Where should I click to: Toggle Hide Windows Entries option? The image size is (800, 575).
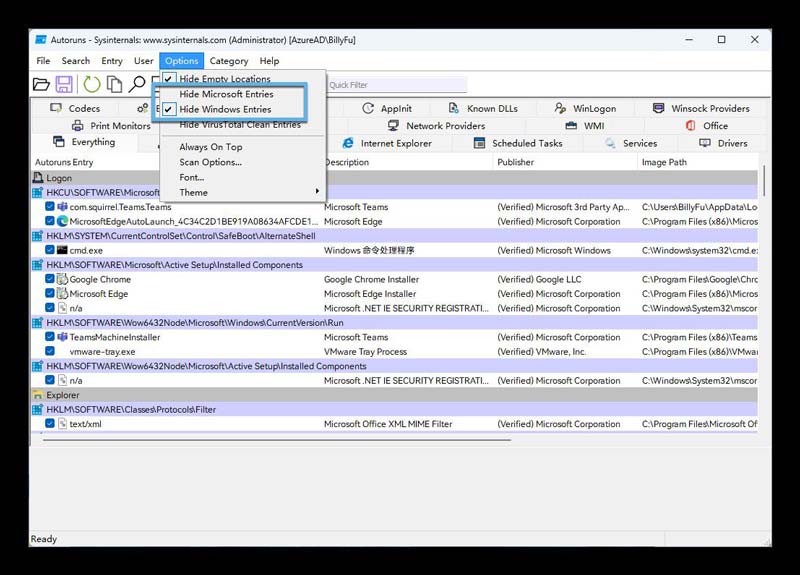click(x=243, y=109)
